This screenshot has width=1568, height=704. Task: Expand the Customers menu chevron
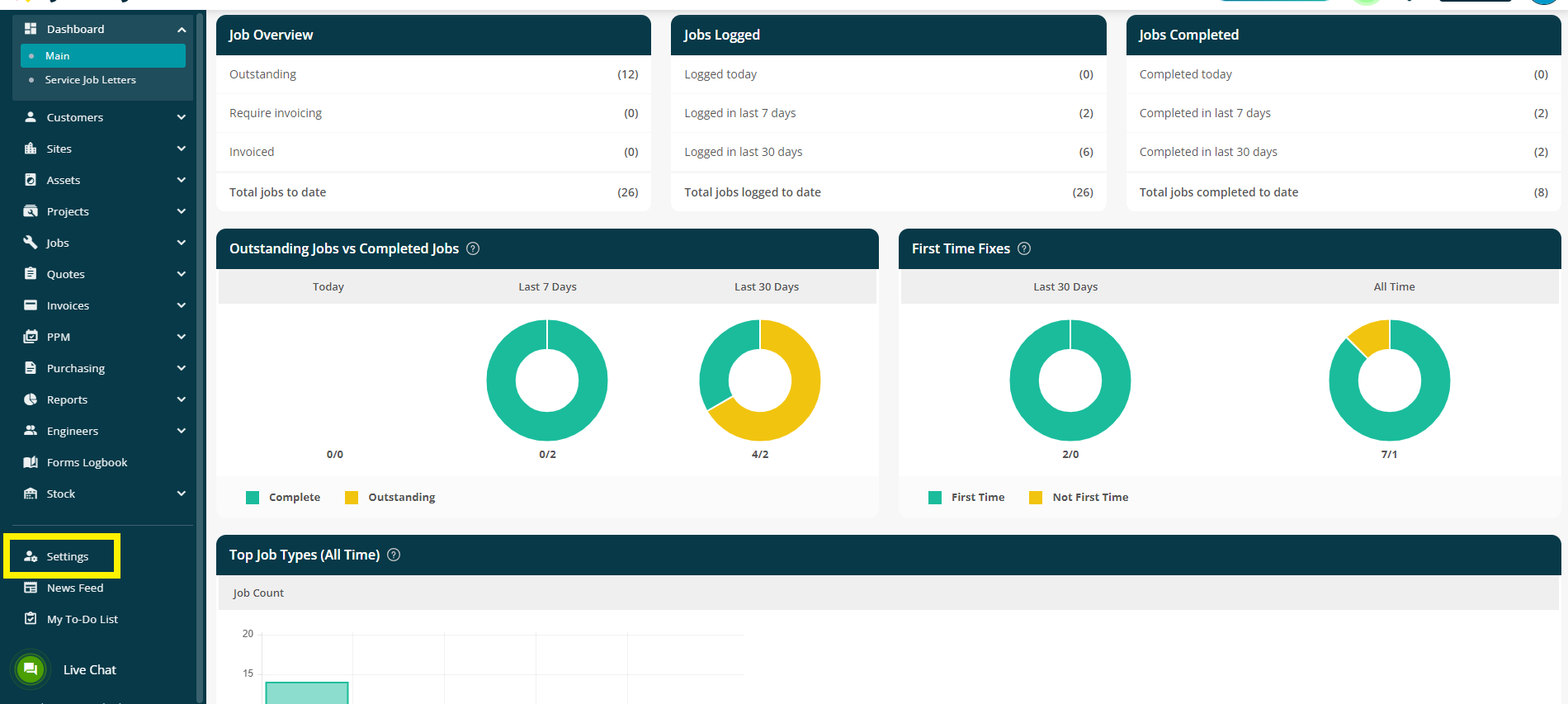(182, 117)
